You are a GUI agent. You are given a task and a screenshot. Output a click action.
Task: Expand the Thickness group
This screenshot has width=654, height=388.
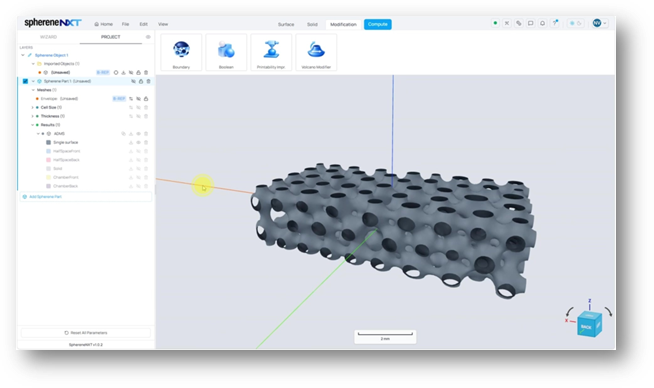point(33,116)
